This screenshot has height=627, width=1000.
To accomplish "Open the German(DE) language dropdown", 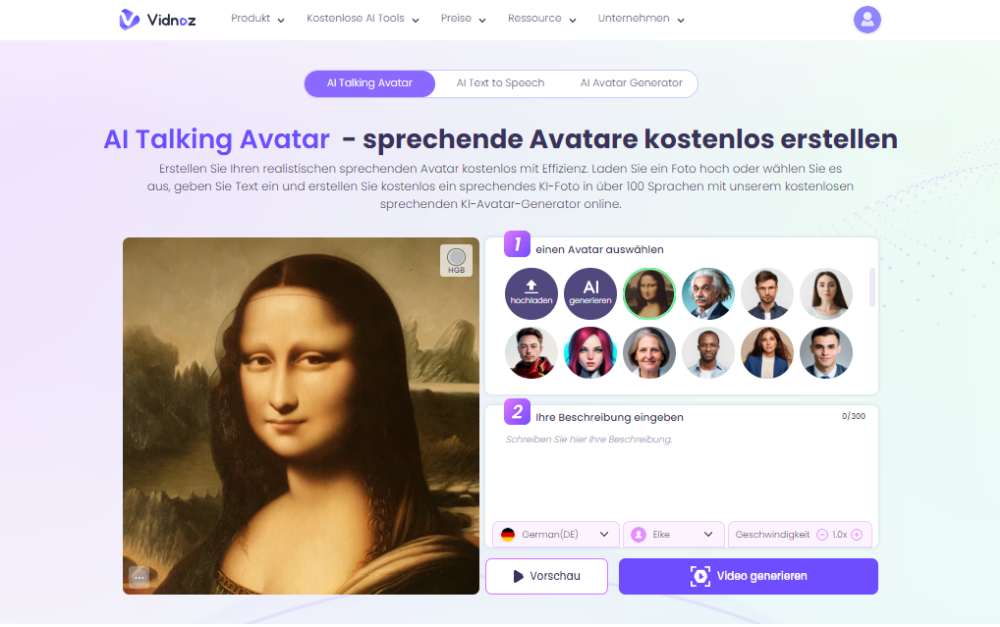I will click(x=555, y=535).
